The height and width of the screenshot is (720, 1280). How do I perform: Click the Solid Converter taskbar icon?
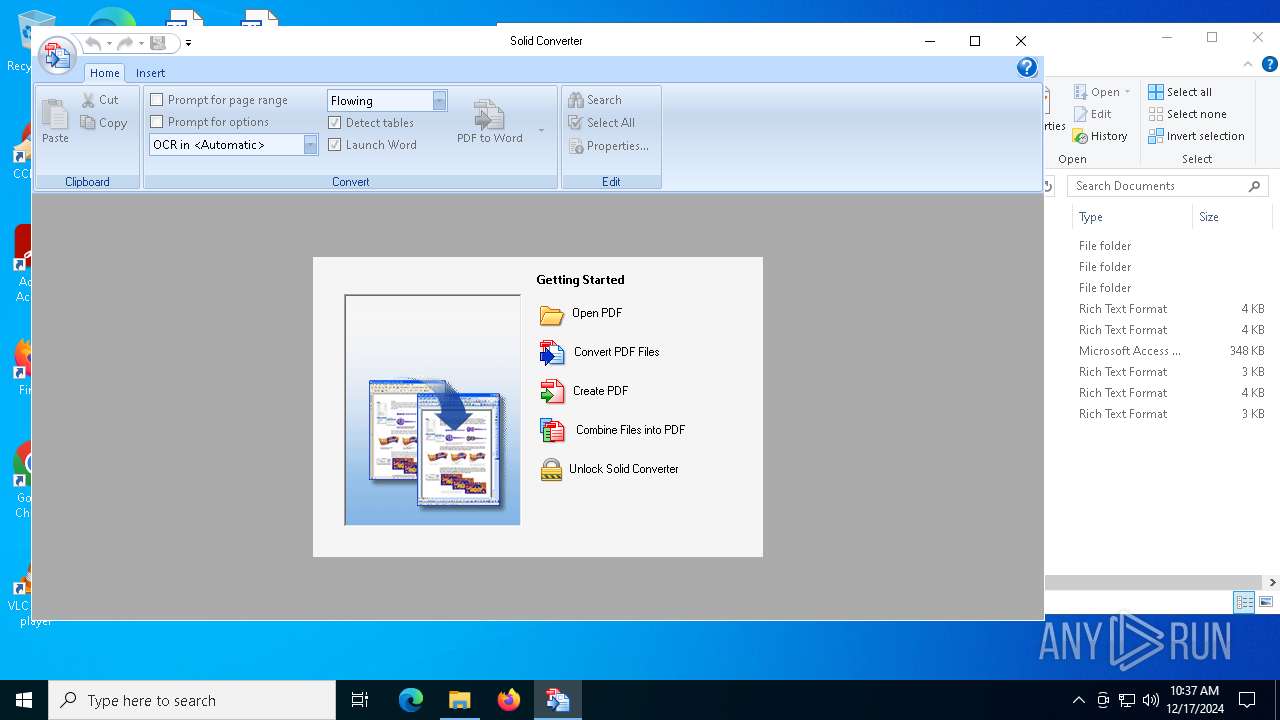(x=557, y=700)
